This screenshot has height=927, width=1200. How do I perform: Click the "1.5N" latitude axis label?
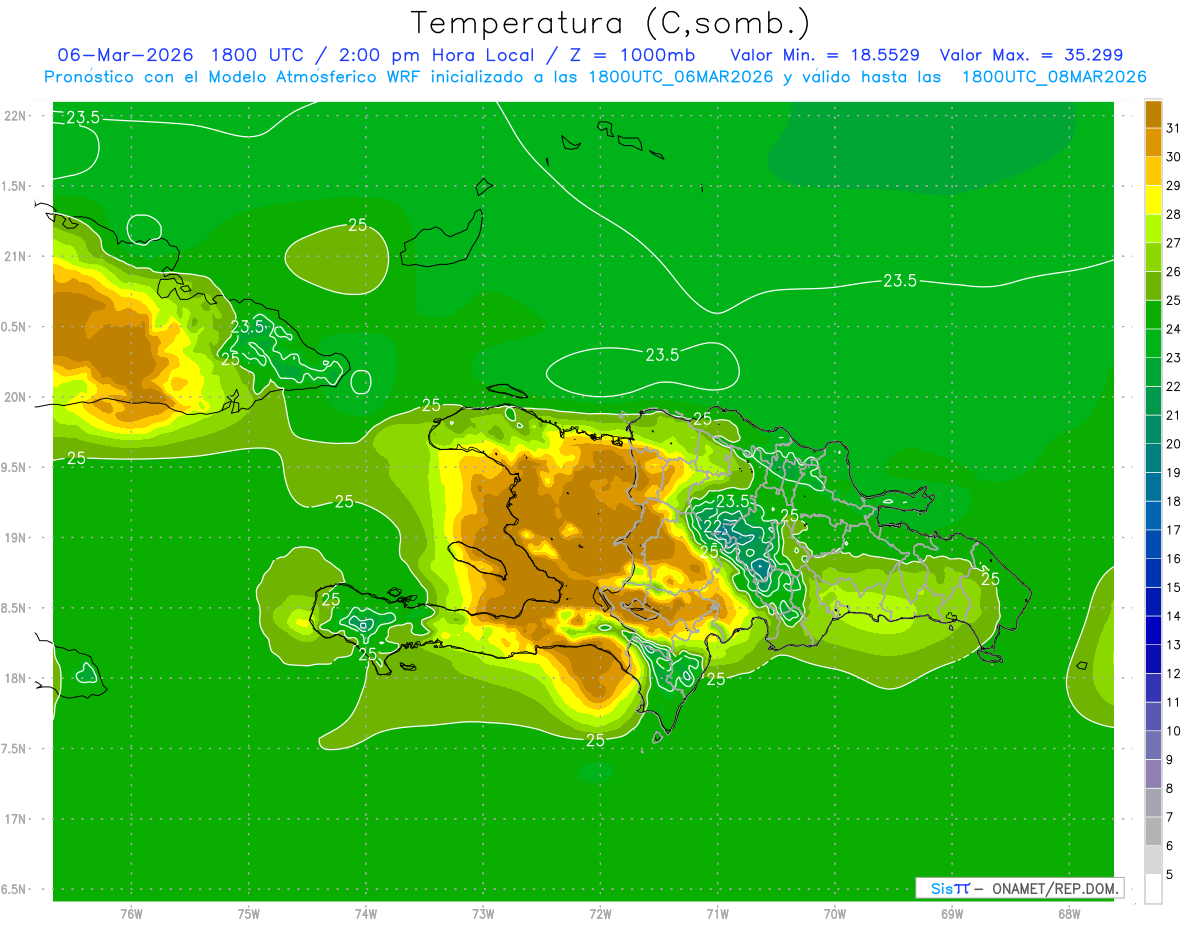pos(14,187)
